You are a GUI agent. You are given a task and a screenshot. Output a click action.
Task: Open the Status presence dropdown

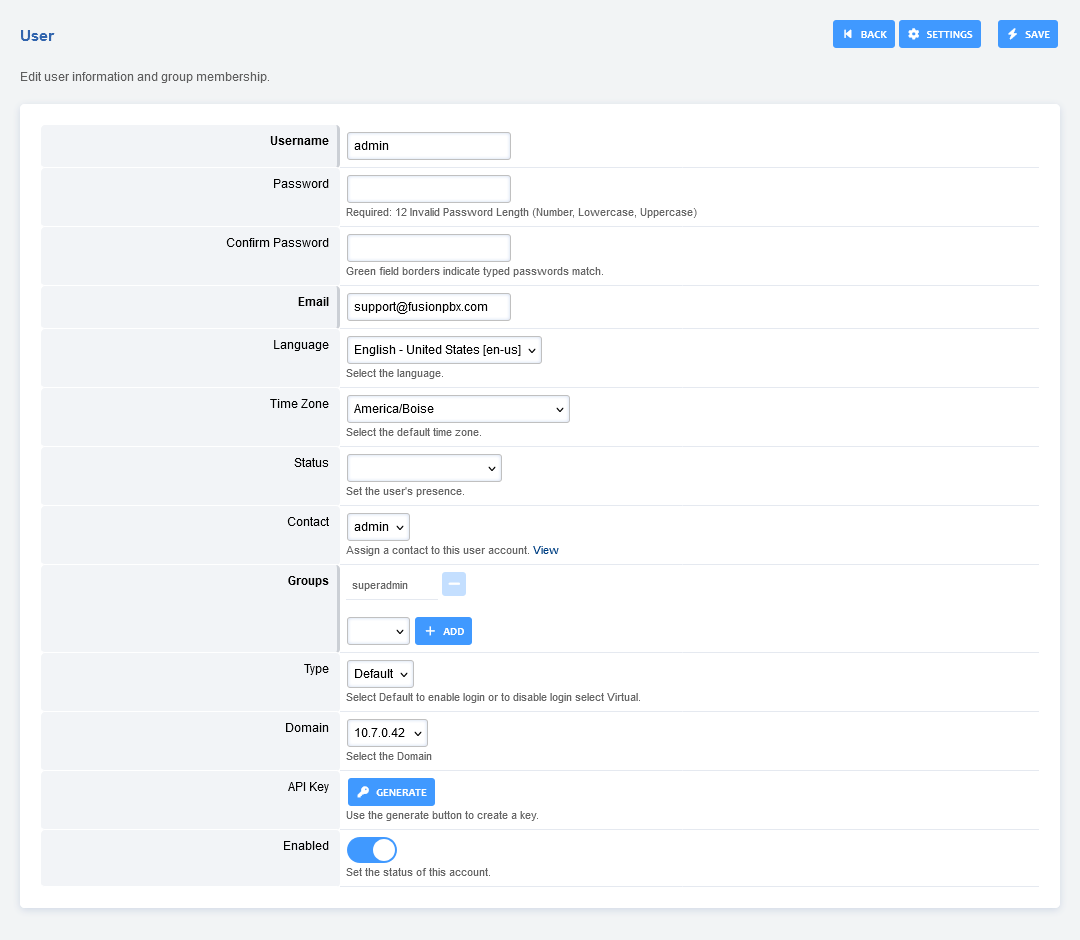[424, 468]
